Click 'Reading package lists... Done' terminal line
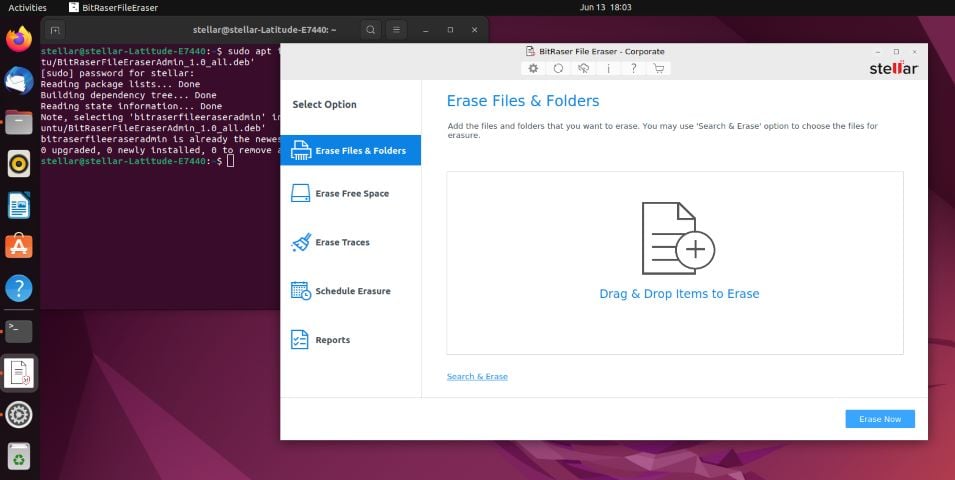This screenshot has height=480, width=955. tap(120, 84)
